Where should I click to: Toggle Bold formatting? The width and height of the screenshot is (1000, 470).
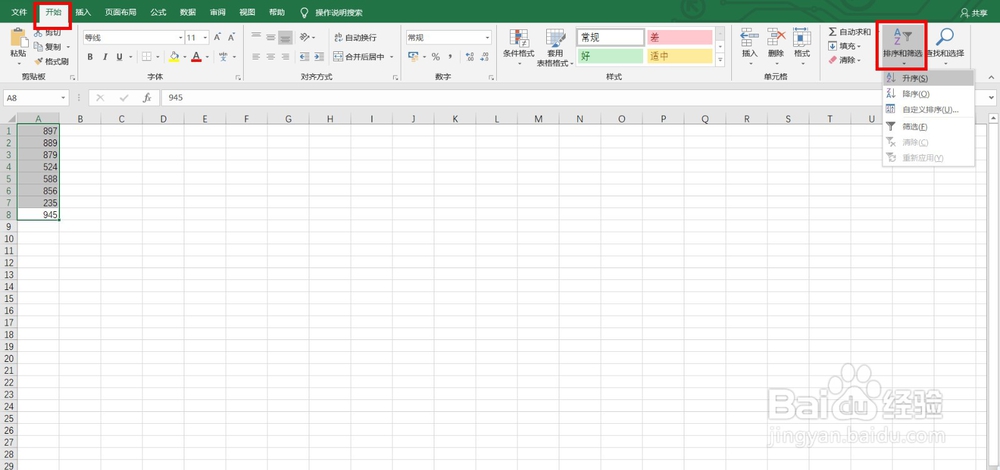click(x=90, y=57)
